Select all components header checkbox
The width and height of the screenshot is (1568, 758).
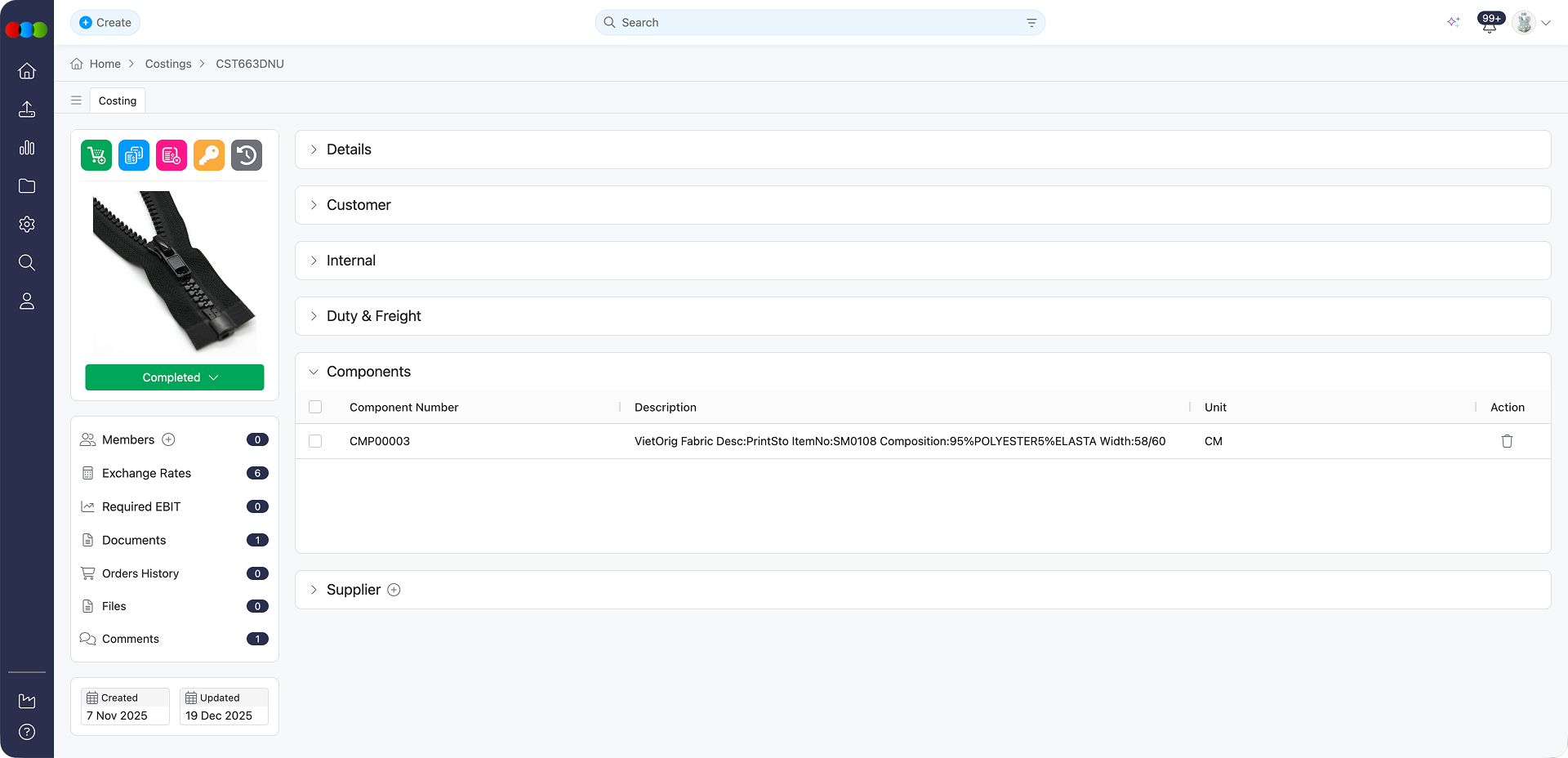click(315, 407)
